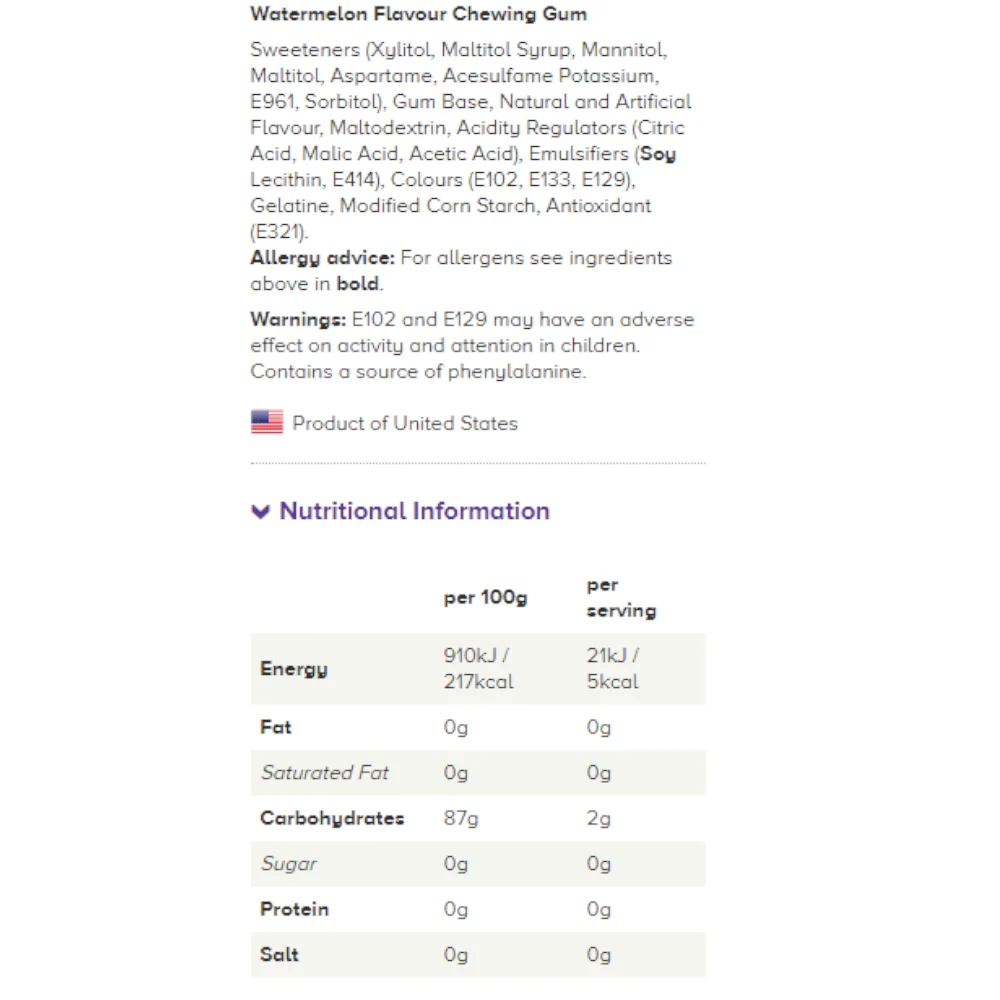Select the Salt row label
Image resolution: width=1000 pixels, height=1000 pixels.
coord(279,955)
